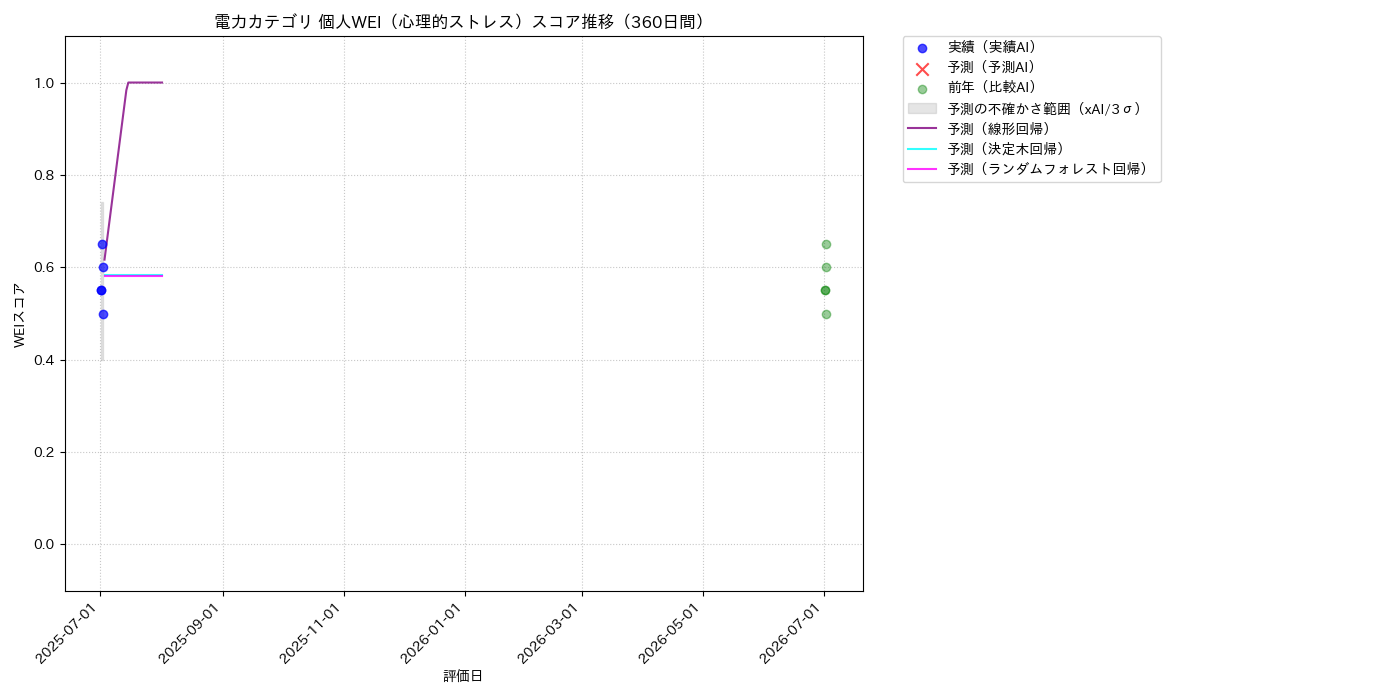Click the flat cyan-magenta prediction line near 0.58
Image resolution: width=1400 pixels, height=700 pixels.
(133, 275)
